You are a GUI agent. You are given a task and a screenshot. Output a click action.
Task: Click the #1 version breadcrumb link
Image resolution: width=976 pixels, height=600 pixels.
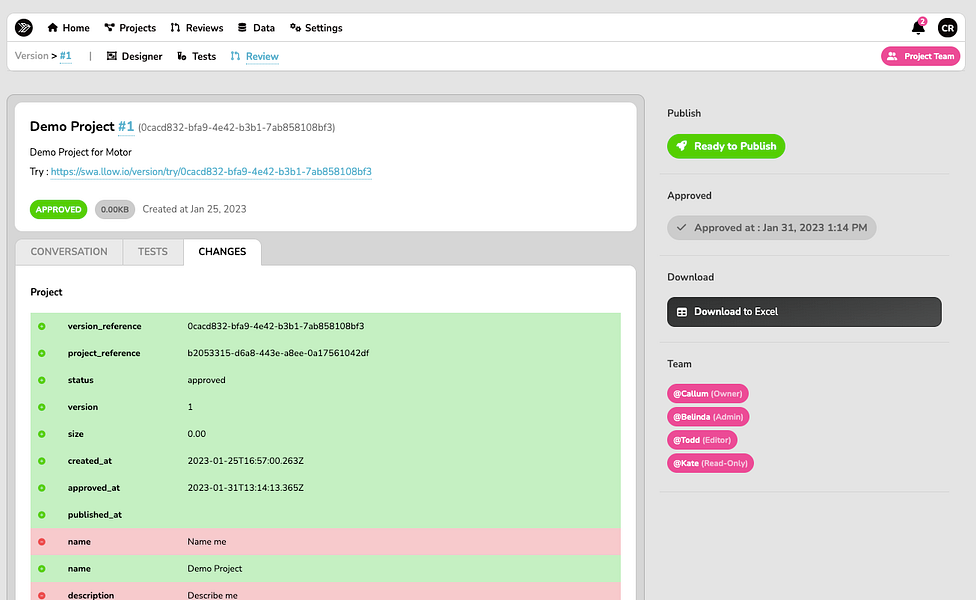click(65, 56)
